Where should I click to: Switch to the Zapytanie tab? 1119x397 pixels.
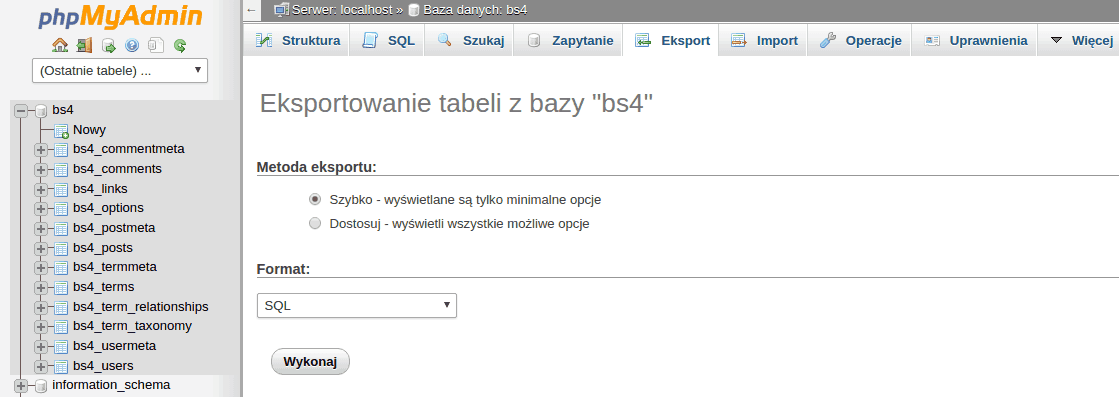pyautogui.click(x=569, y=41)
